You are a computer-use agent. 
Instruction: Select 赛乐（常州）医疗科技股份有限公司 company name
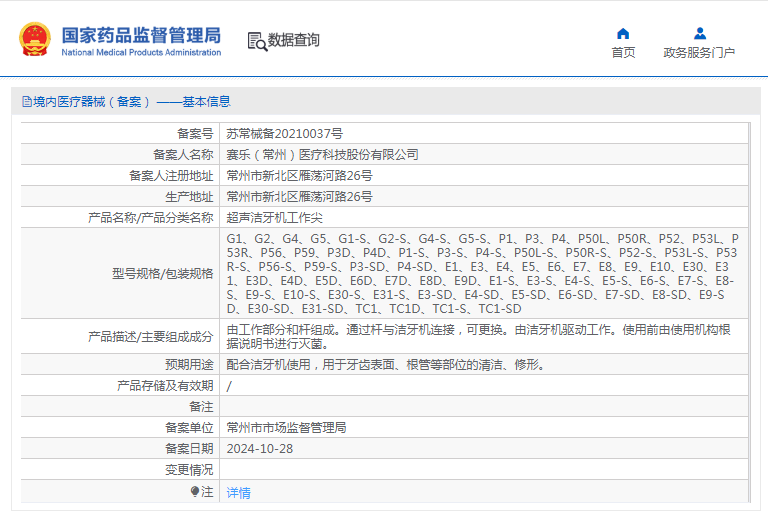tap(322, 155)
